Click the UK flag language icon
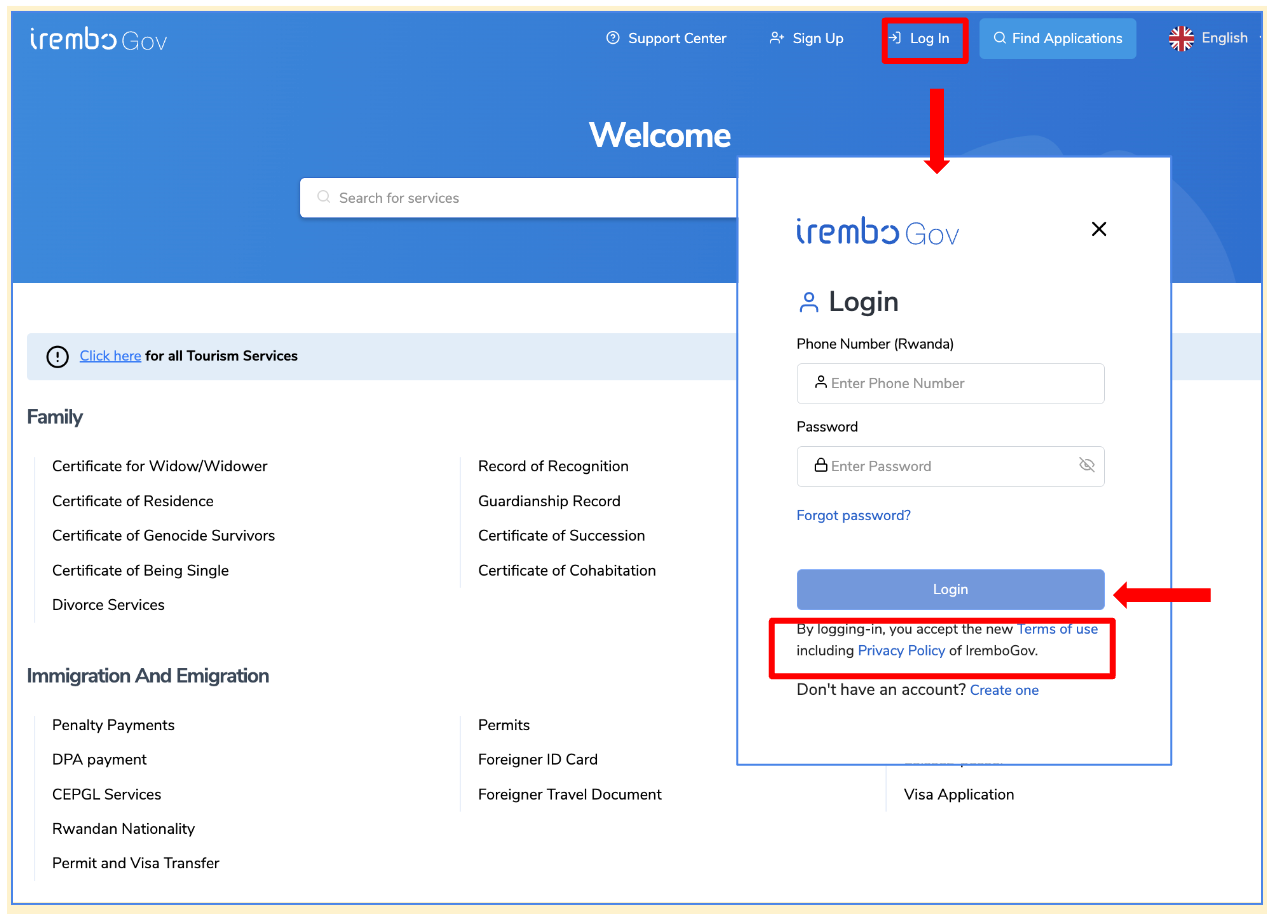This screenshot has width=1270, height=914. pyautogui.click(x=1181, y=38)
